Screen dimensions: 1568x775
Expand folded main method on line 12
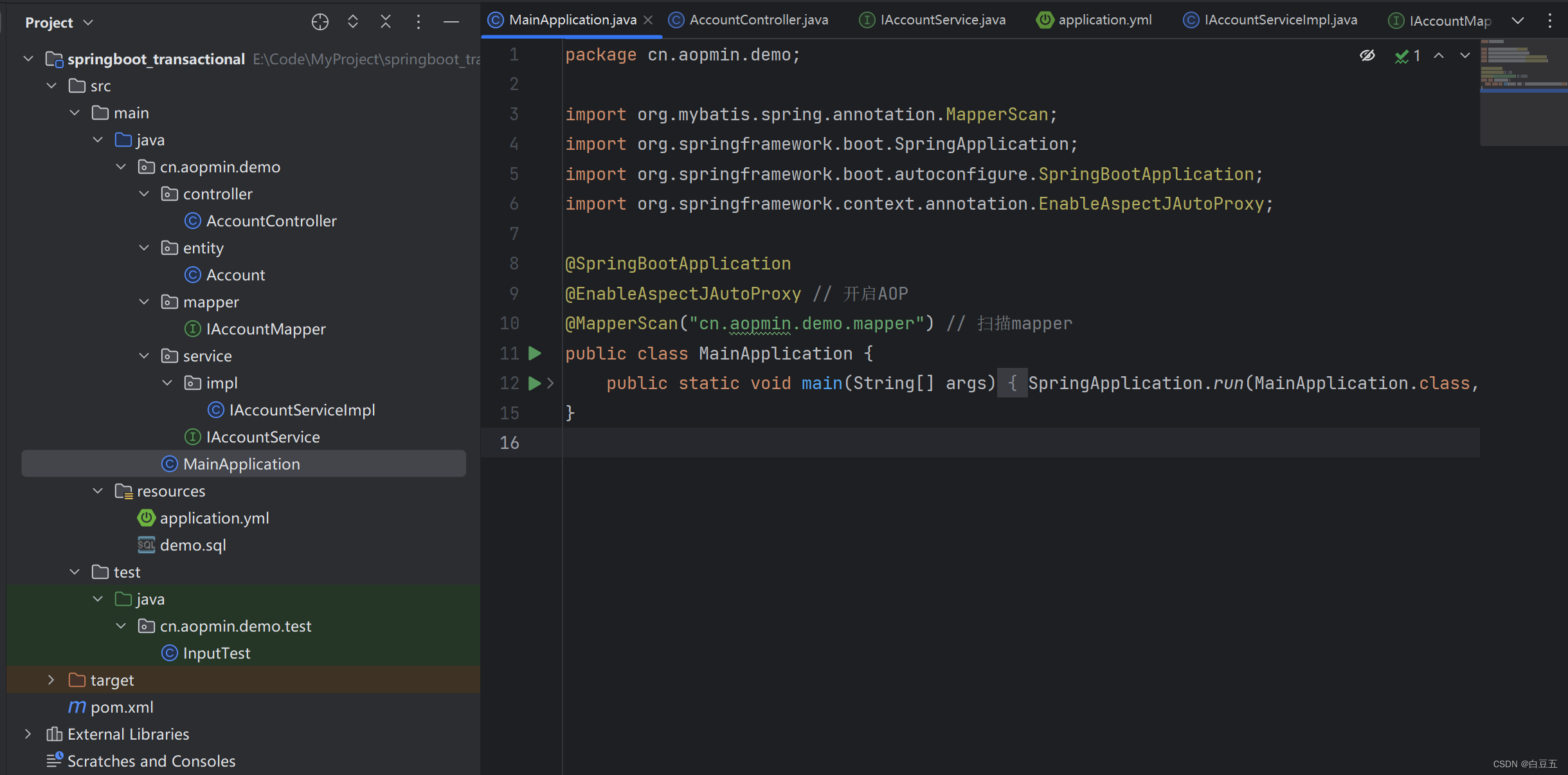click(550, 383)
